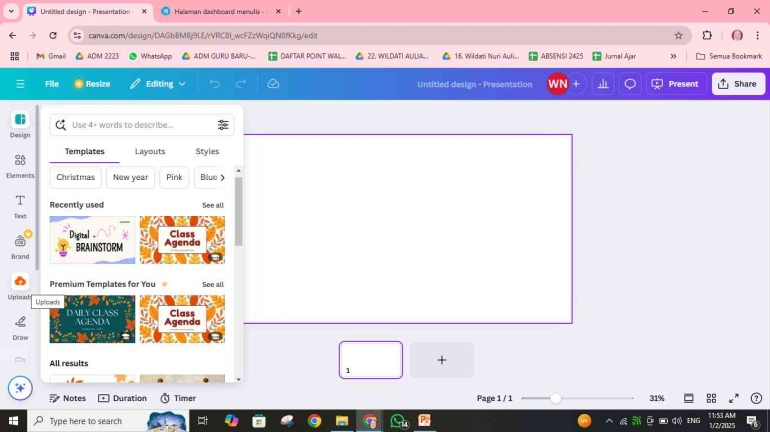770x432 pixels.
Task: Select the Text tool in sidebar
Action: click(x=20, y=205)
